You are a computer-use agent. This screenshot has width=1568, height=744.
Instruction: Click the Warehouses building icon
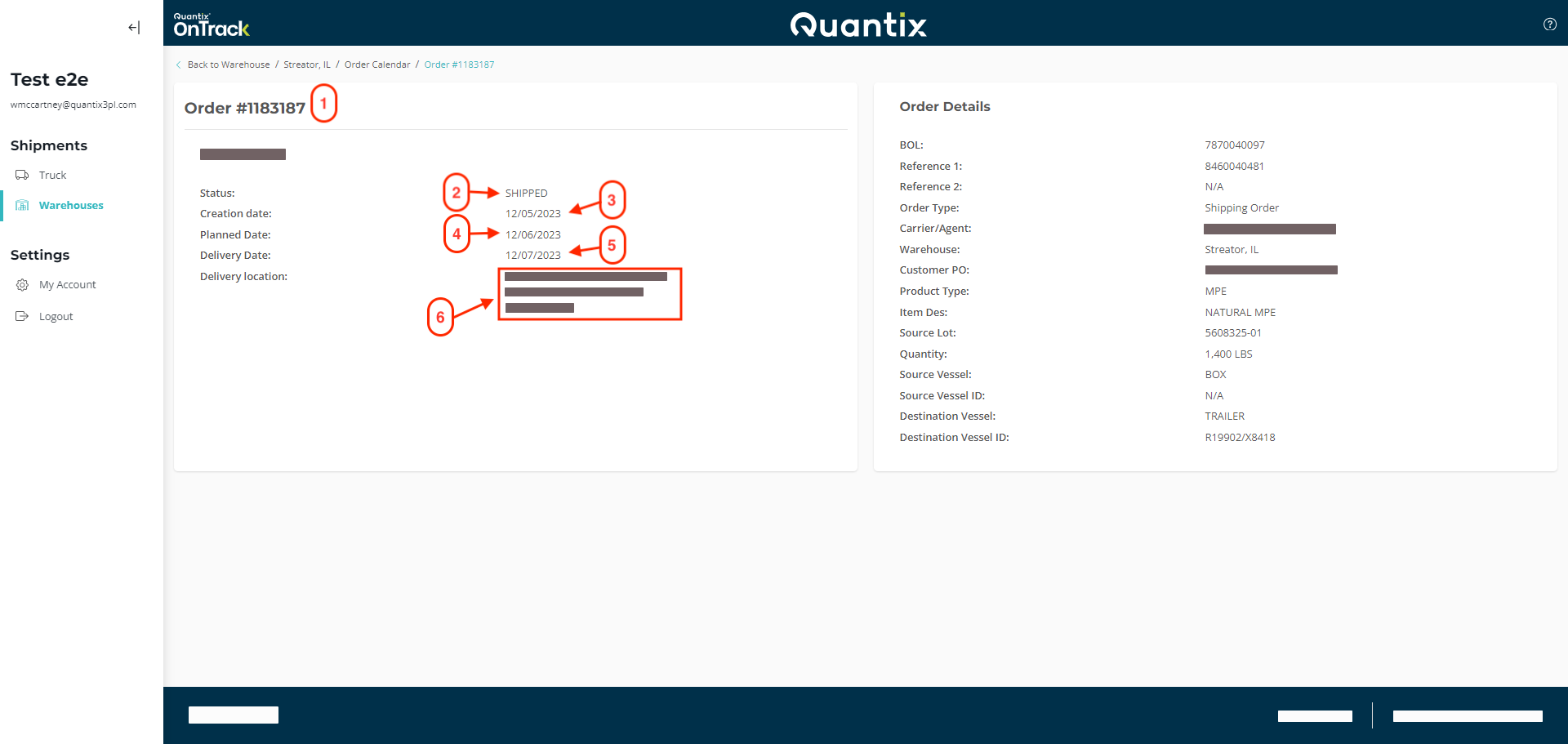pos(22,206)
